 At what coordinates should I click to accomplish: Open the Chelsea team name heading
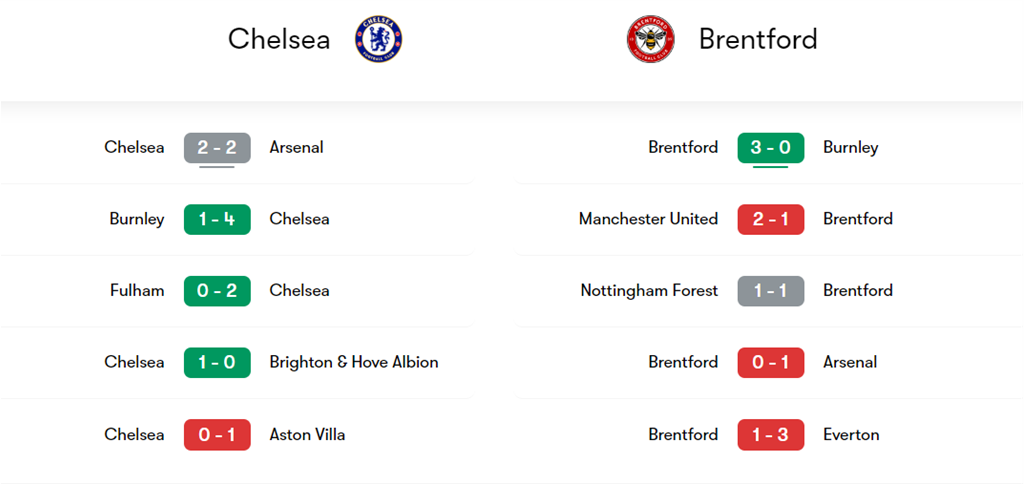point(279,39)
